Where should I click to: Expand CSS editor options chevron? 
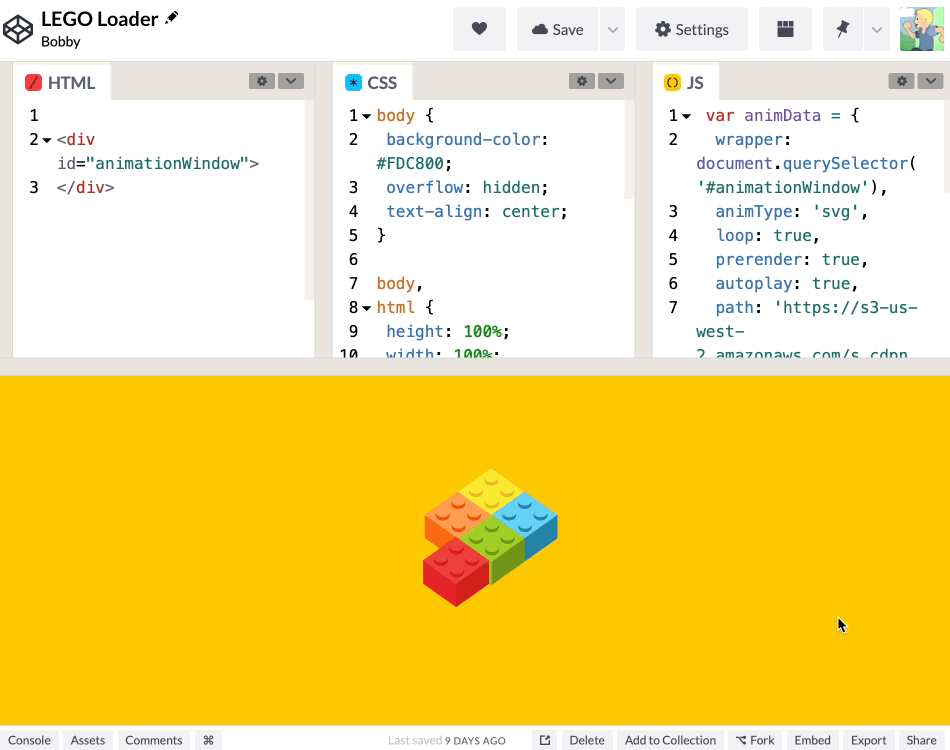click(x=611, y=81)
